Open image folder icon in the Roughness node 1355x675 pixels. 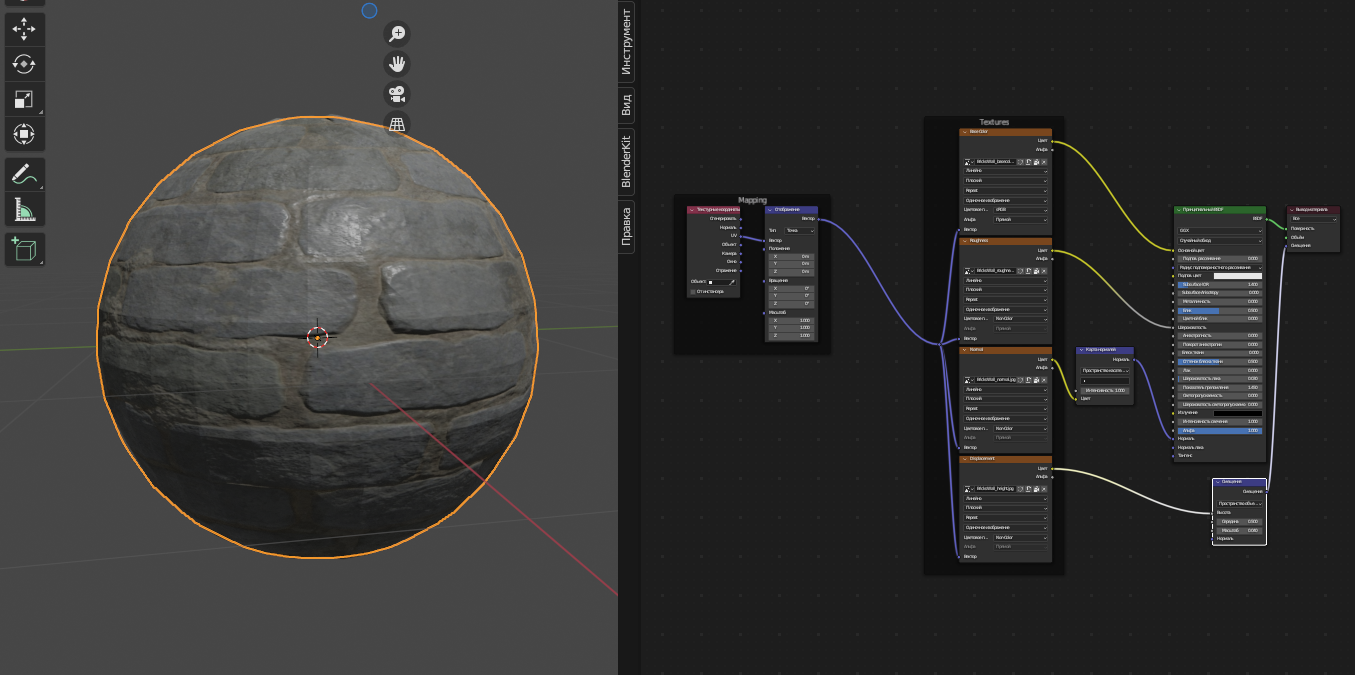click(x=1036, y=271)
